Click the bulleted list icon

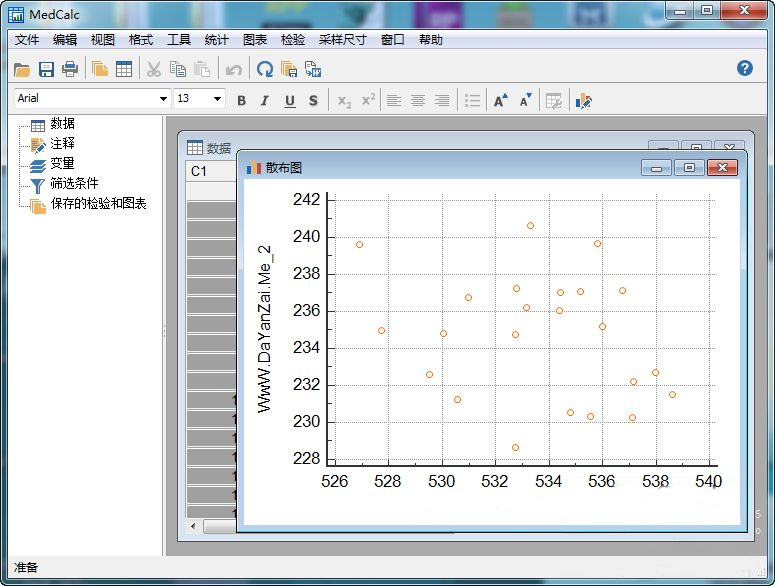point(472,101)
